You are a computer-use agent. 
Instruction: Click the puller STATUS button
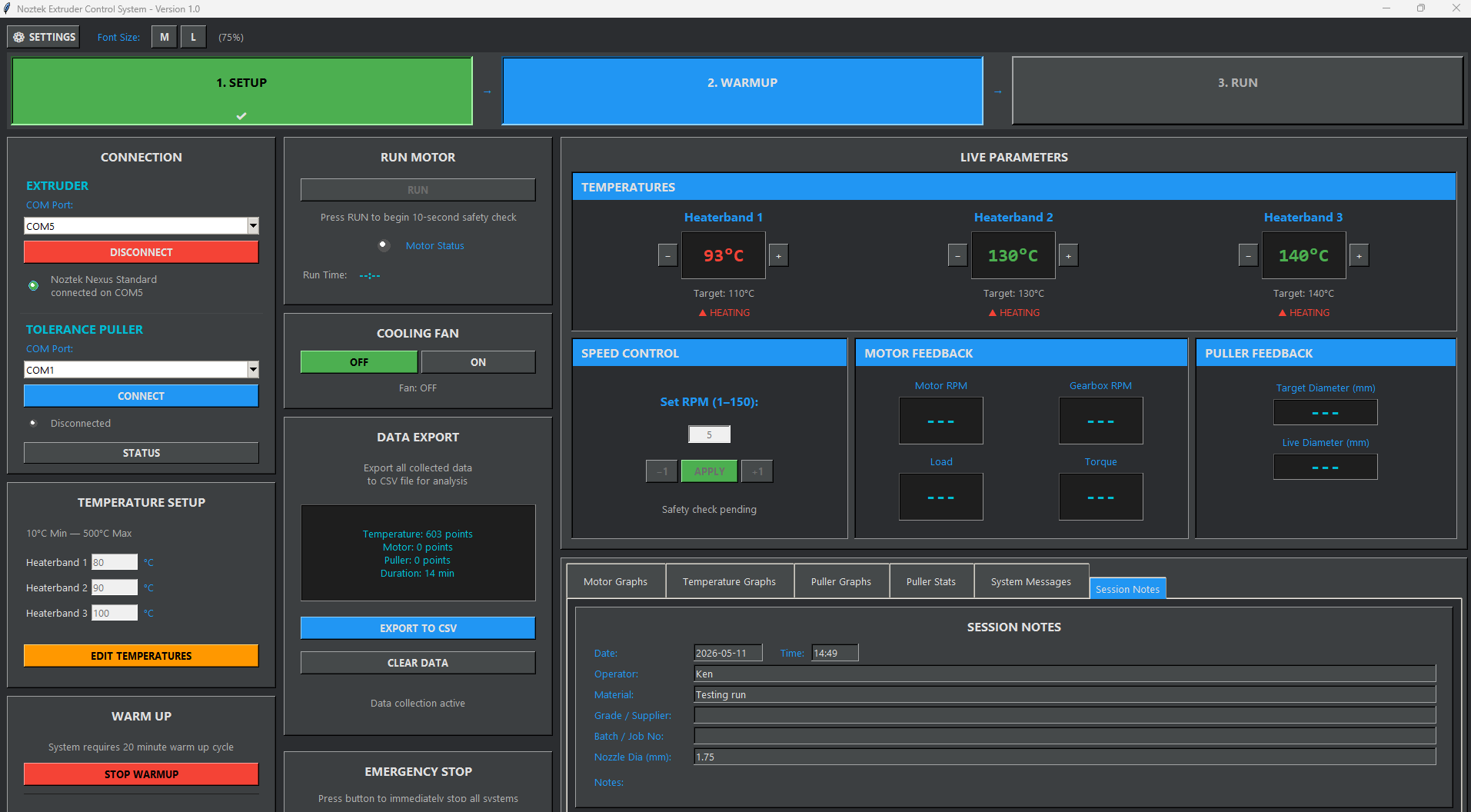[x=141, y=453]
